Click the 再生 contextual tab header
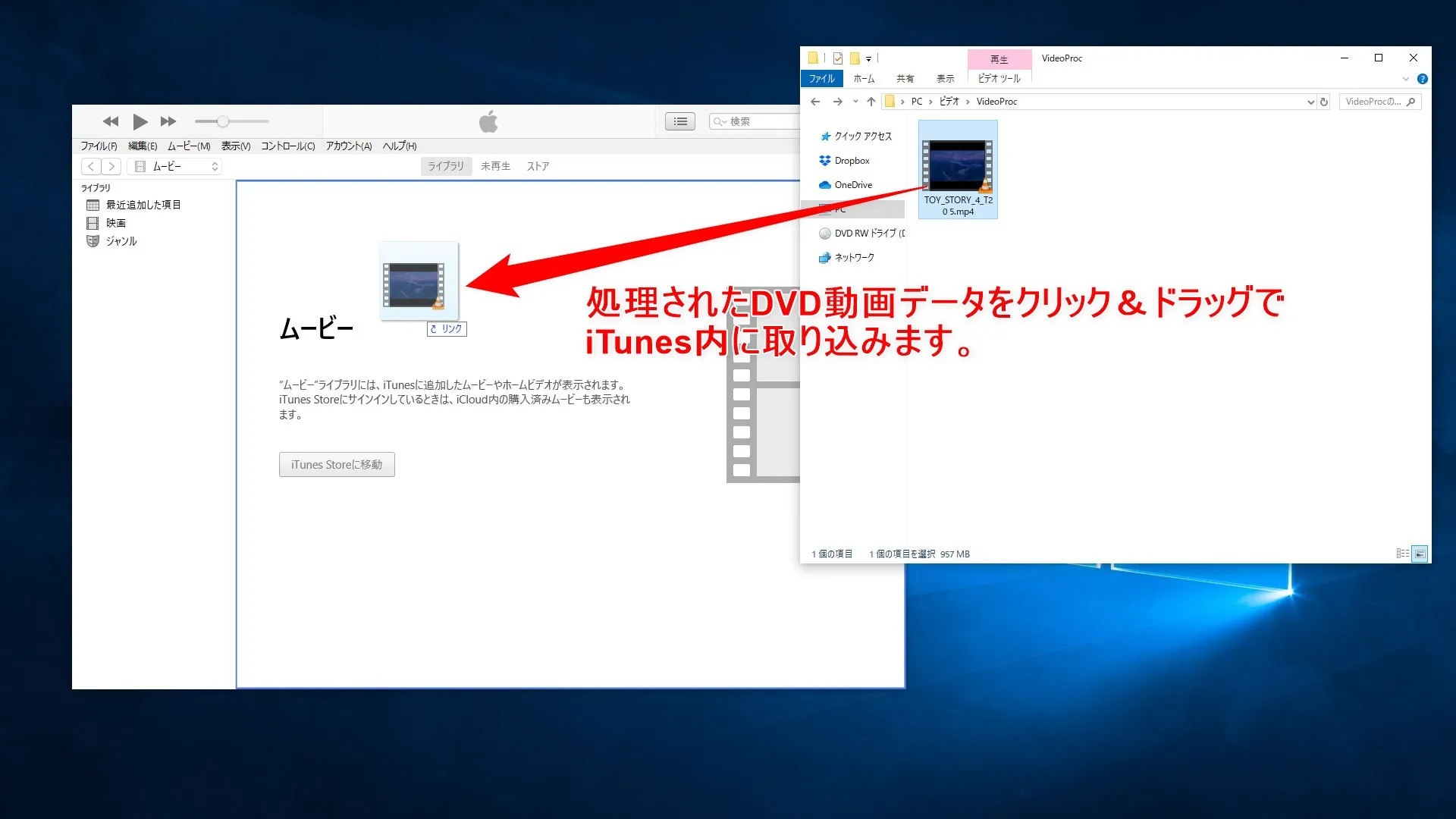Viewport: 1456px width, 819px height. [999, 59]
